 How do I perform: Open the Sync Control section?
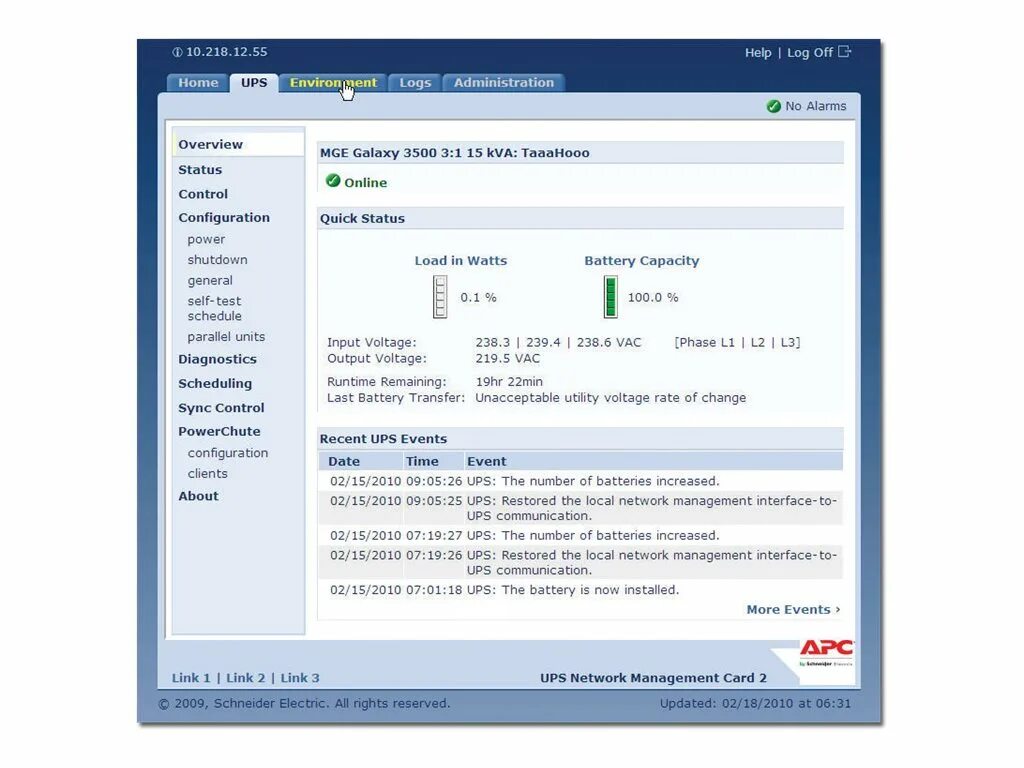pyautogui.click(x=221, y=408)
